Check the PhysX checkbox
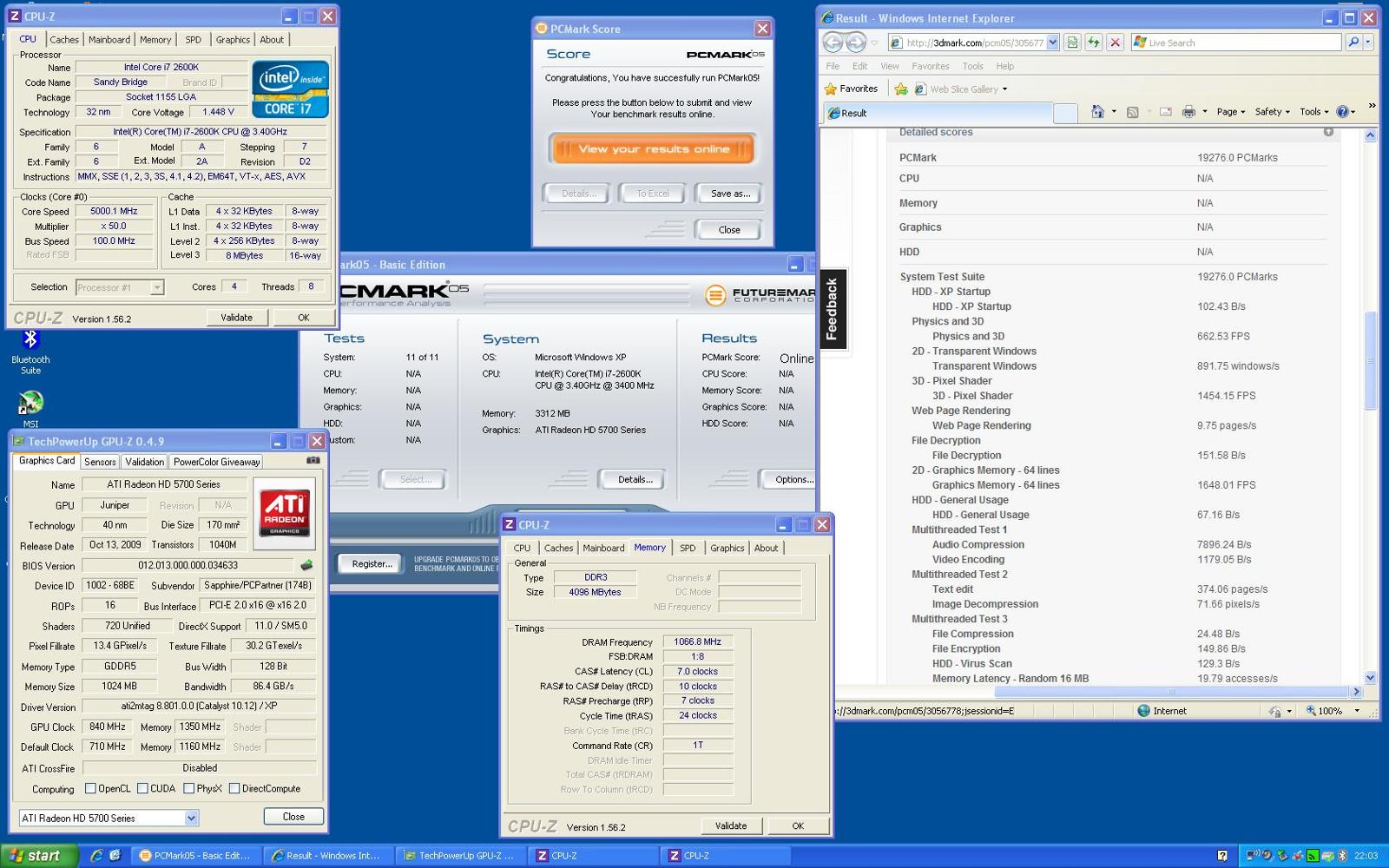This screenshot has width=1389, height=868. [188, 789]
